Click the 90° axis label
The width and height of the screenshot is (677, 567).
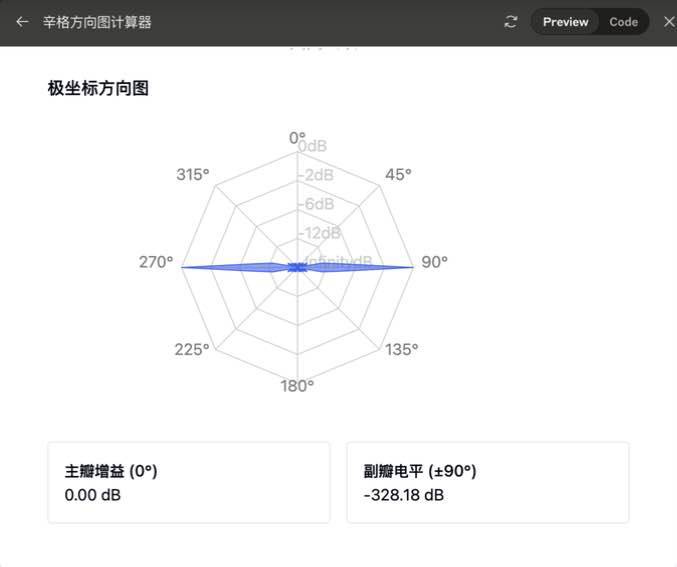pyautogui.click(x=434, y=262)
